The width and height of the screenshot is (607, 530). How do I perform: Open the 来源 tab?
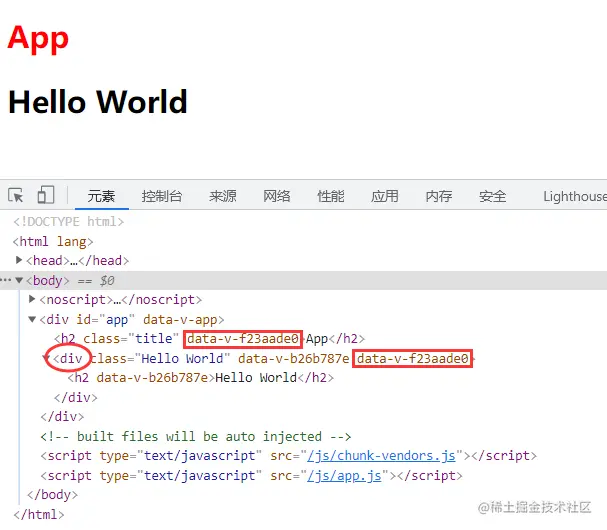click(223, 196)
